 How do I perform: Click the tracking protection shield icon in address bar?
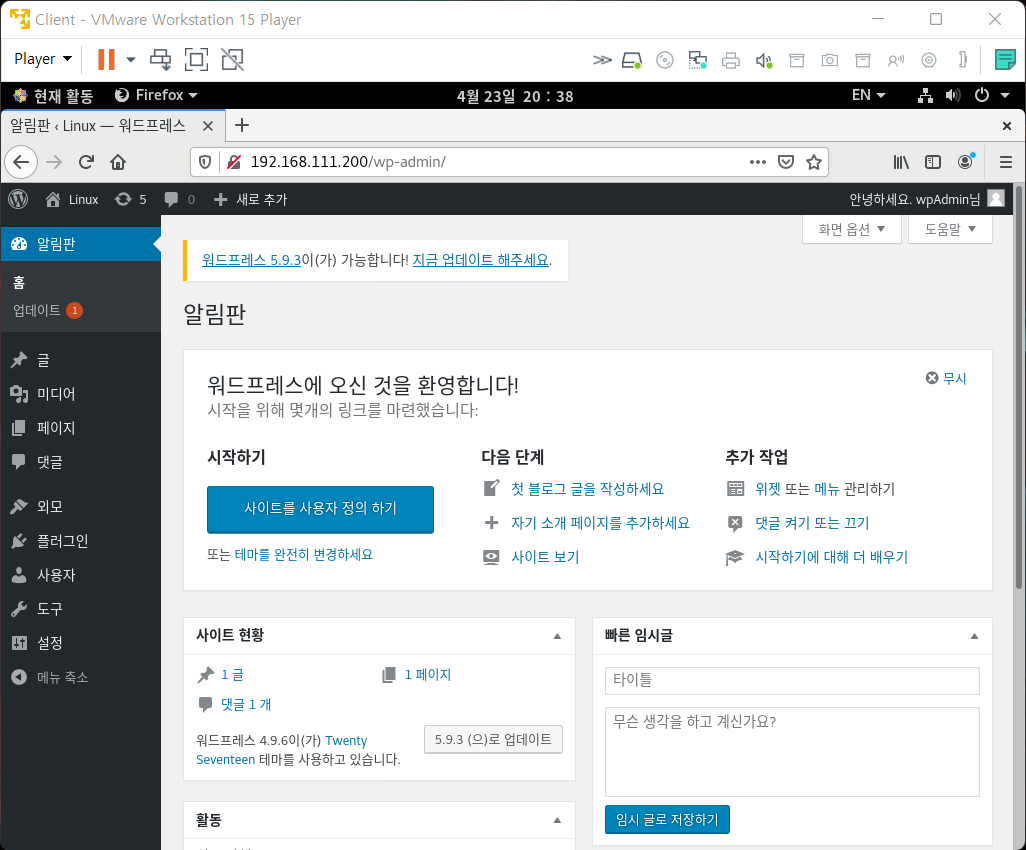(x=205, y=162)
